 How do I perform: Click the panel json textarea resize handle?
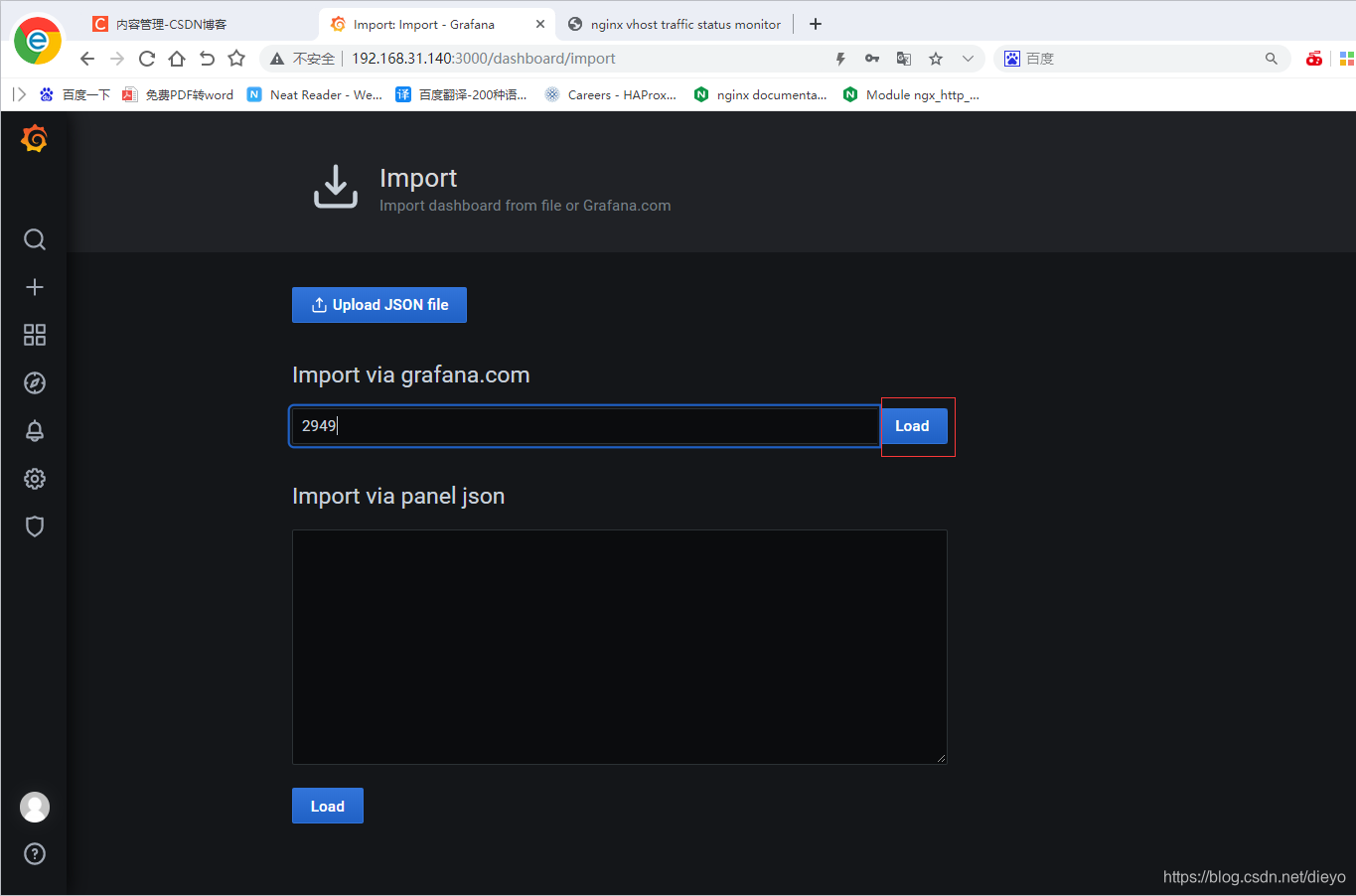(x=941, y=758)
